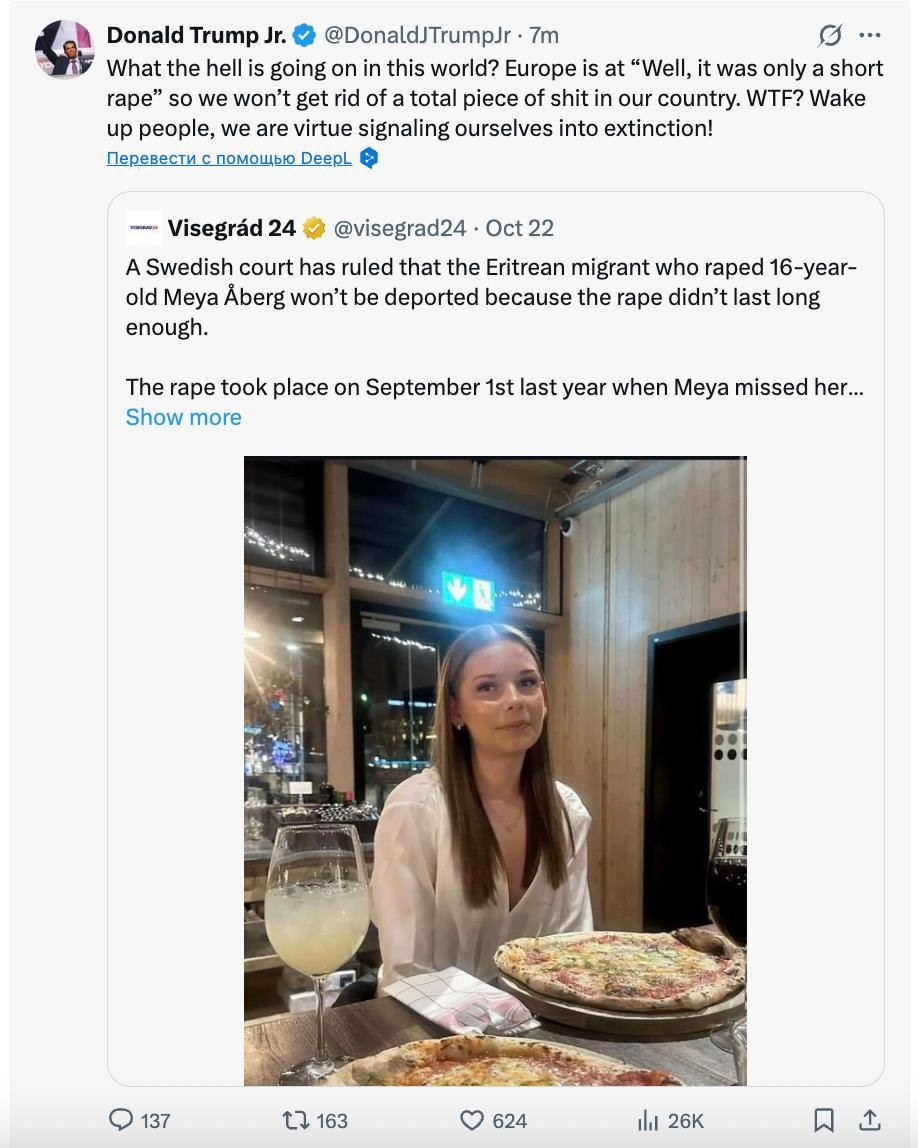Click Donald Trump Jr. profile avatar
The height and width of the screenshot is (1148, 918).
[x=65, y=47]
